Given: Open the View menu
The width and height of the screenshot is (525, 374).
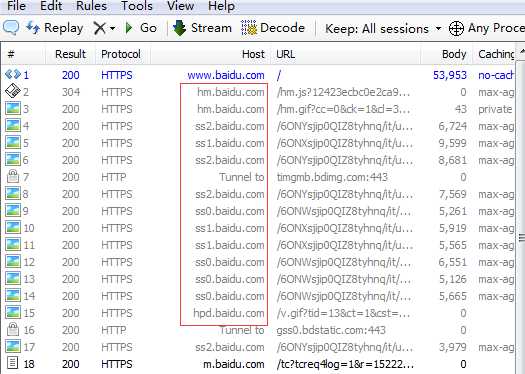Looking at the screenshot, I should pos(180,6).
